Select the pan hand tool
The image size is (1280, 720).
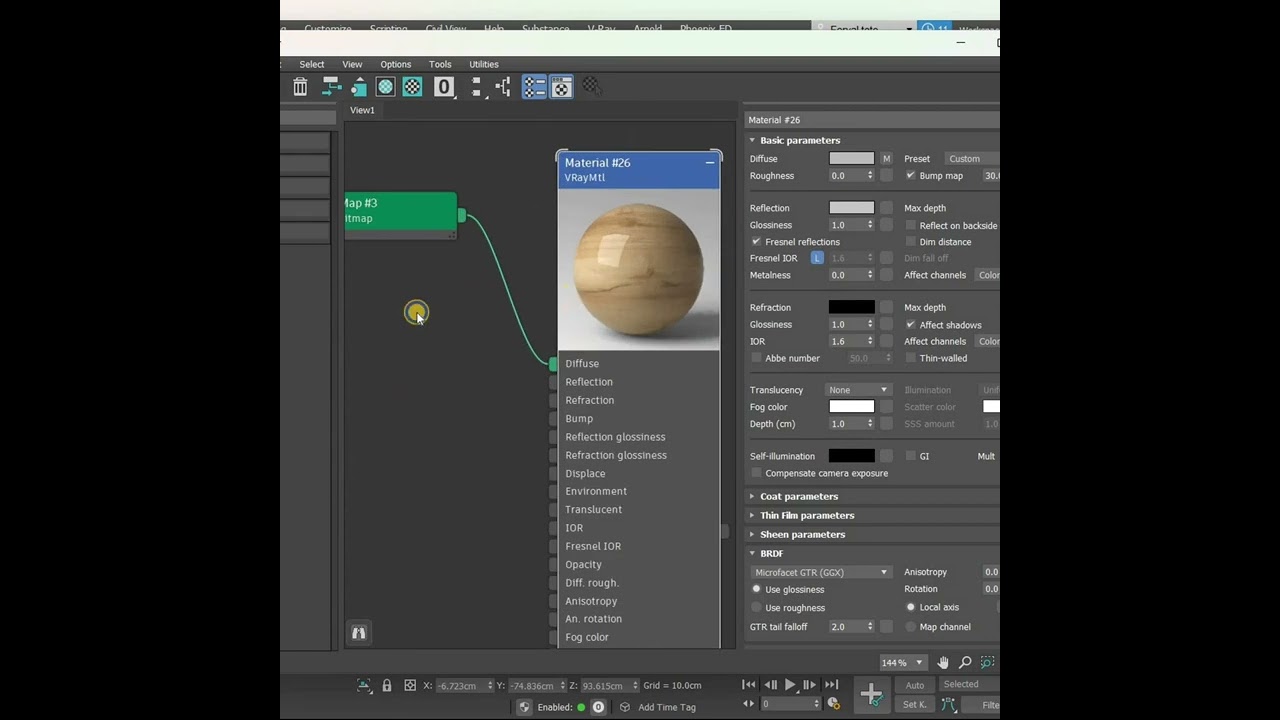pos(943,662)
